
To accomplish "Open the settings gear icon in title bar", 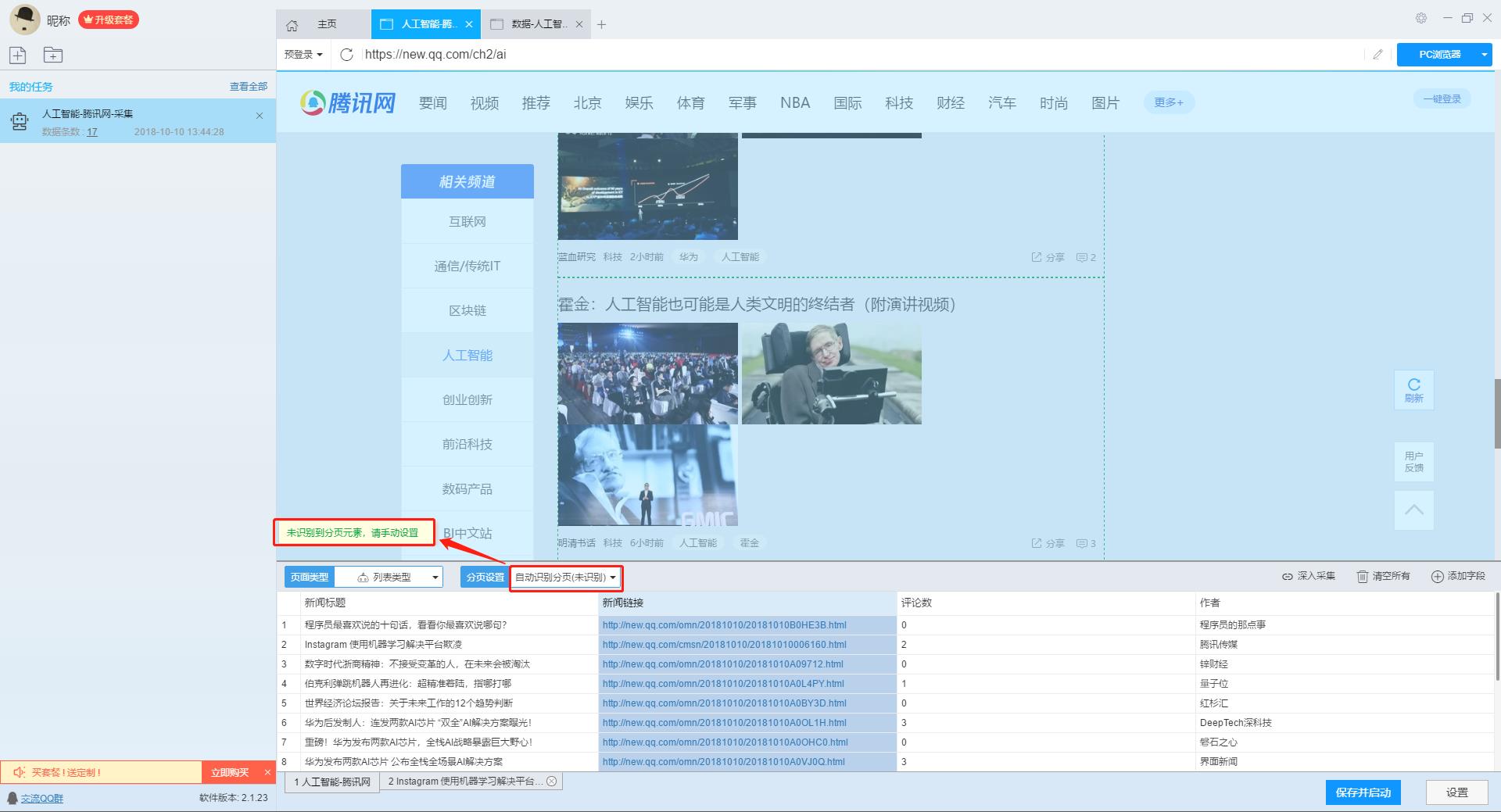I will coord(1421,18).
